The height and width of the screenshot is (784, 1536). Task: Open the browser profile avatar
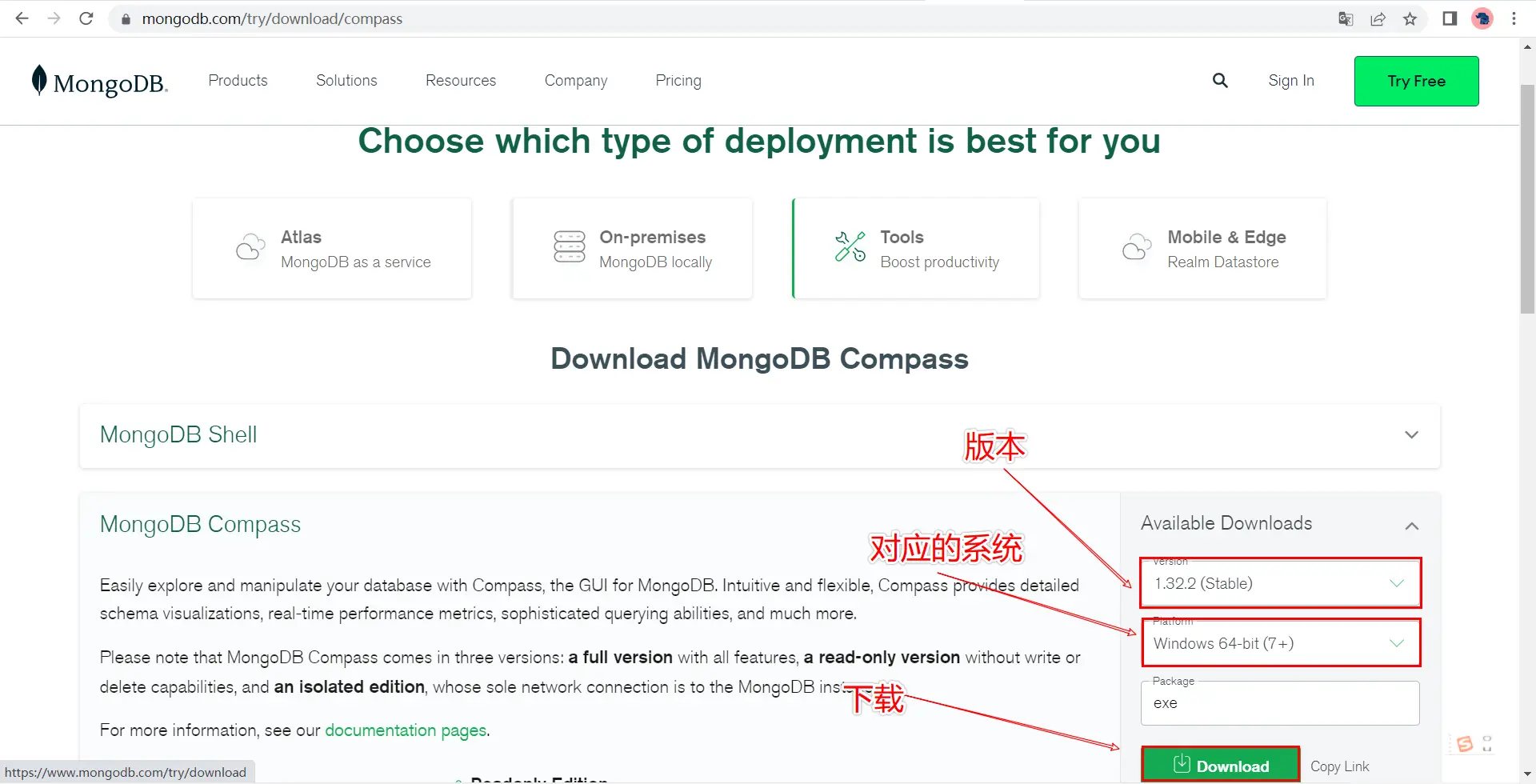tap(1482, 18)
